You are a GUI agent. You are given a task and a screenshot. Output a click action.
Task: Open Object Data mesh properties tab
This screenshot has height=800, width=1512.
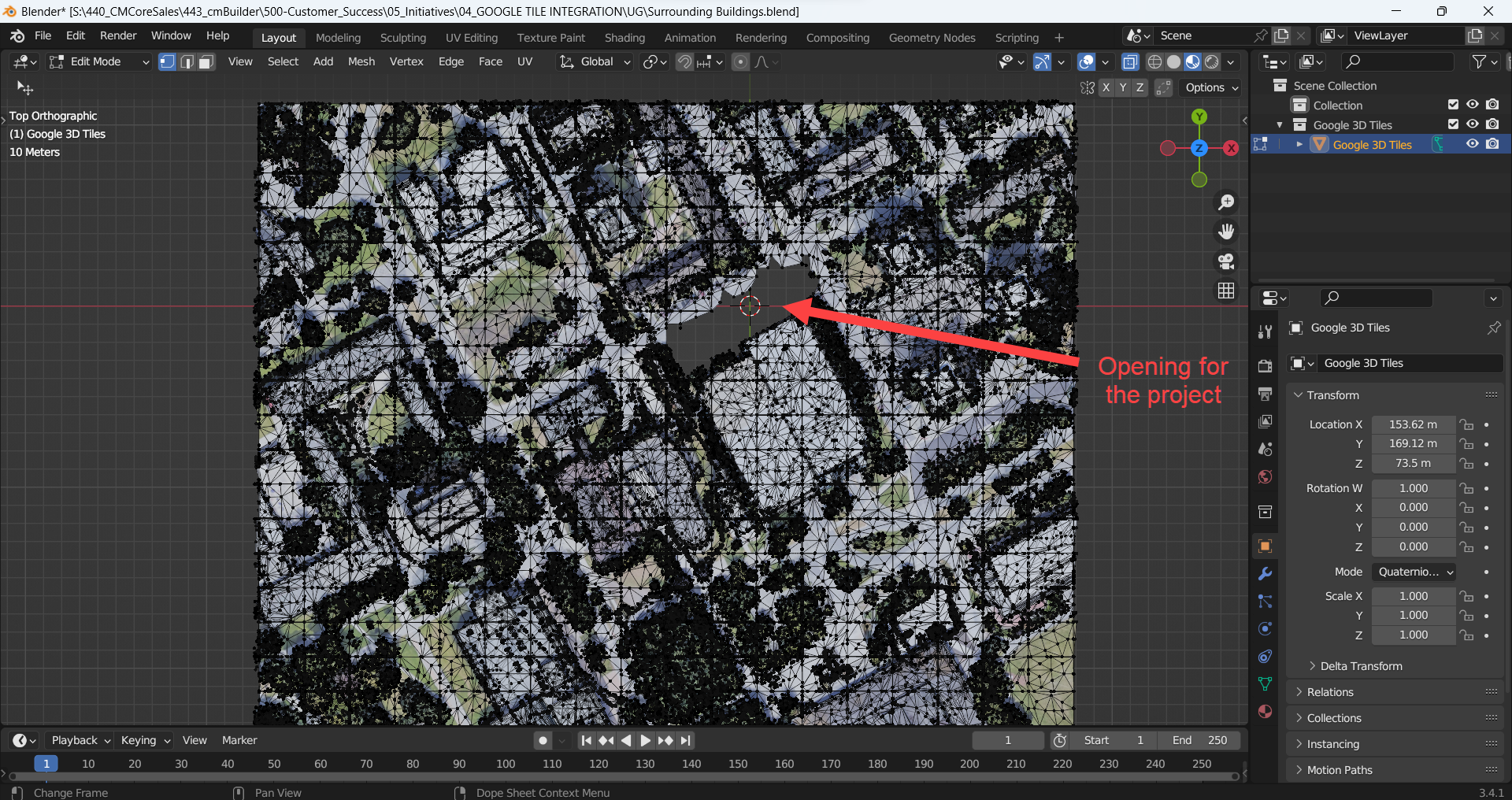[x=1265, y=683]
